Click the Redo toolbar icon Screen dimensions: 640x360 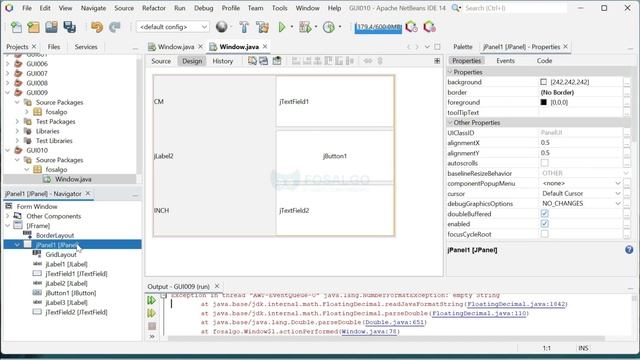115,27
